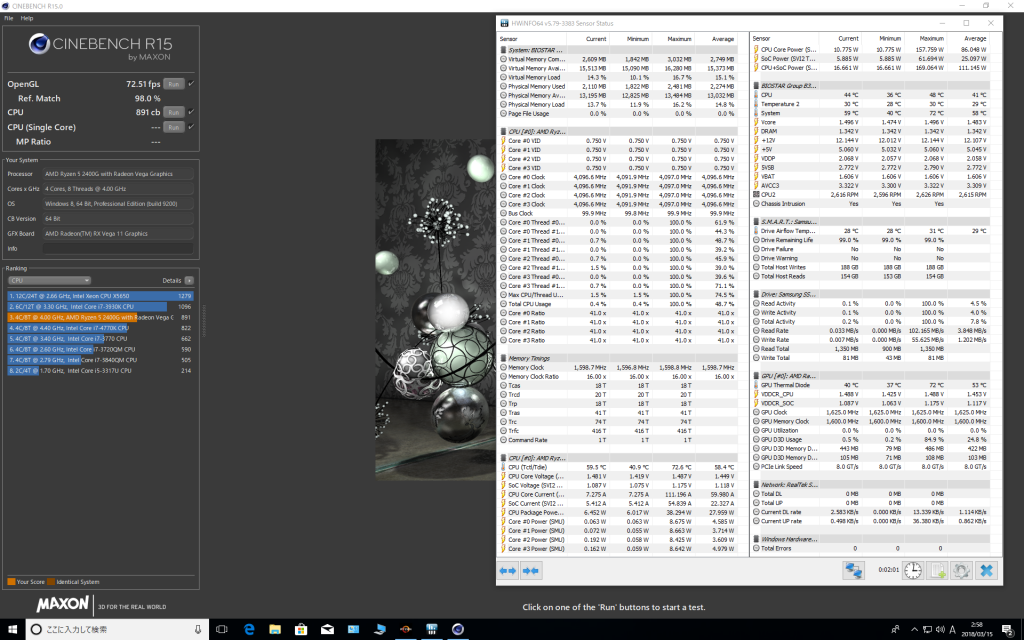
Task: Switch to the Cinebench taskbar icon
Action: tap(458, 630)
